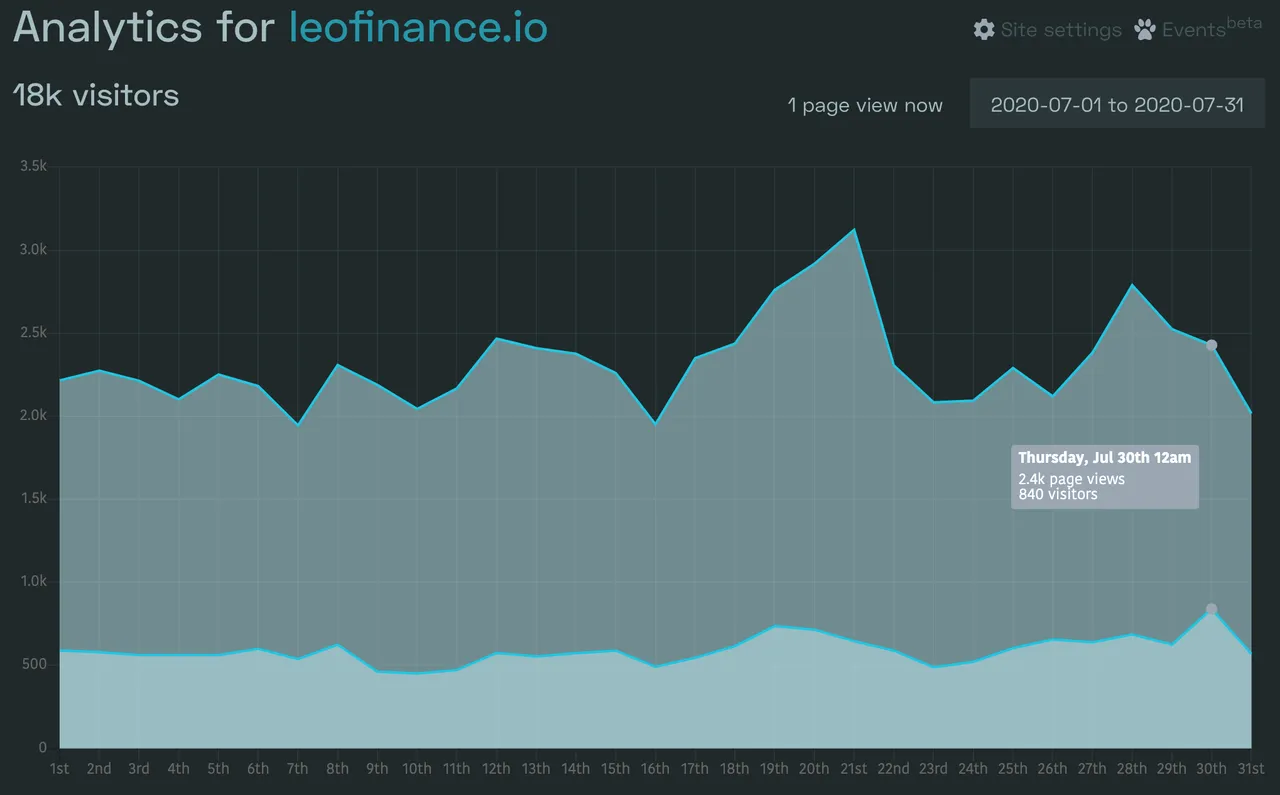Click the '18k visitors' total text
This screenshot has width=1280, height=795.
(x=96, y=96)
